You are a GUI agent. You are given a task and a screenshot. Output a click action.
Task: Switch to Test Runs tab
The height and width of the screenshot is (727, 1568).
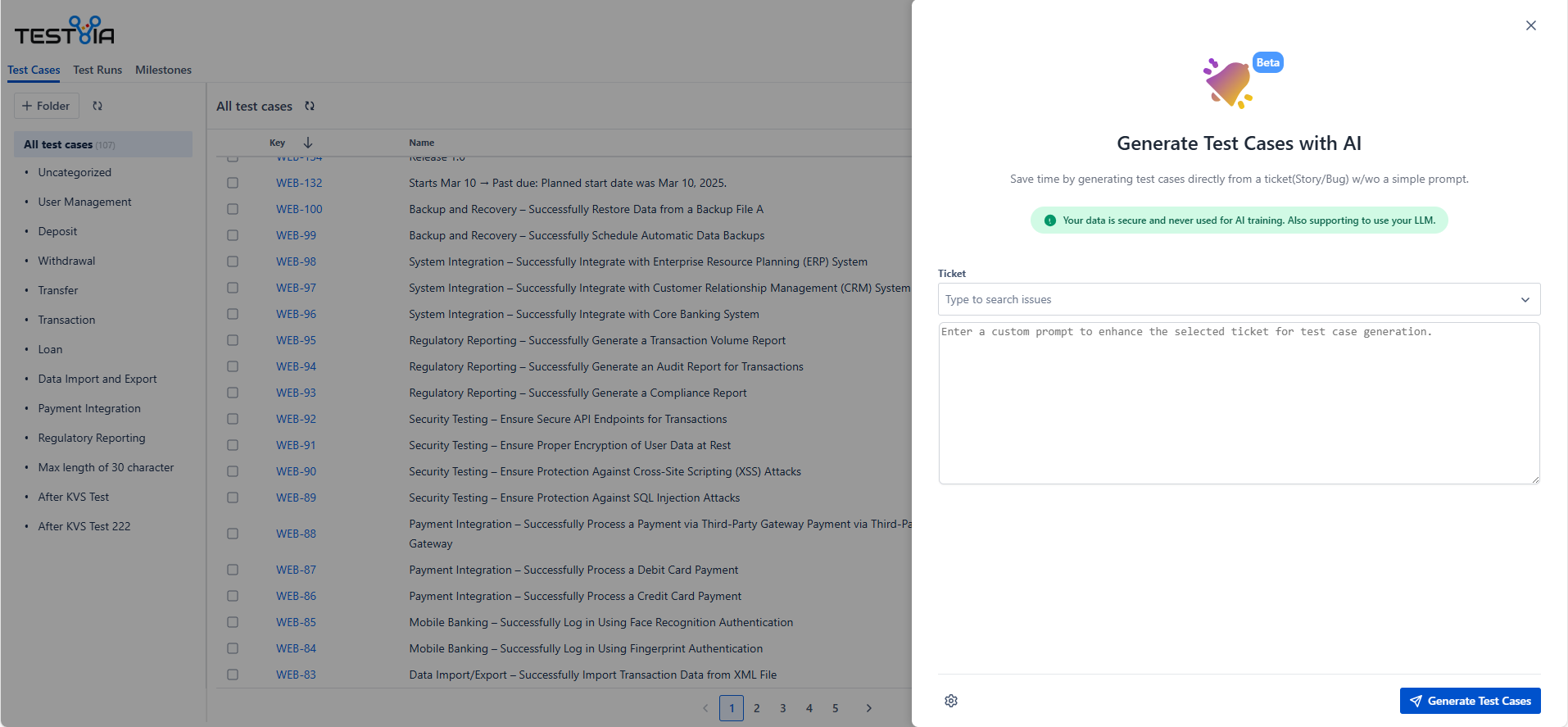[97, 70]
